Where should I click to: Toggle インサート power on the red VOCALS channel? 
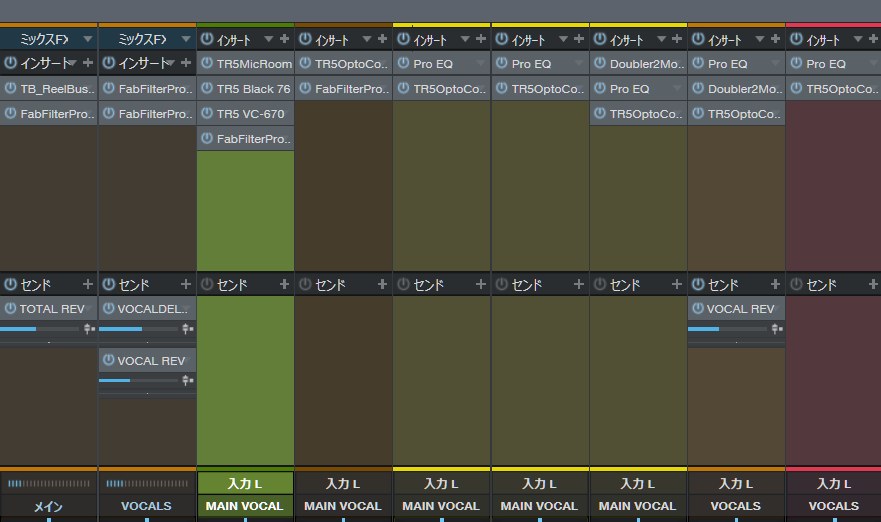click(x=796, y=38)
